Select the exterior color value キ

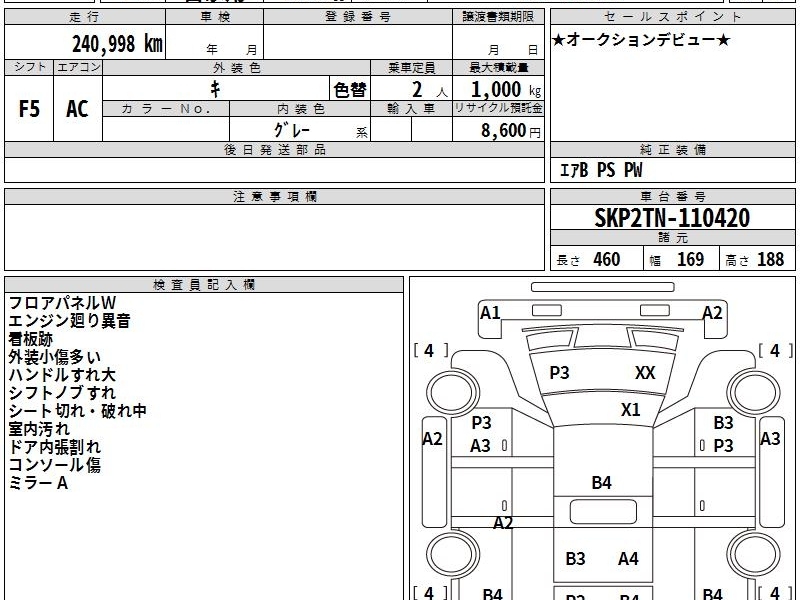[x=215, y=89]
